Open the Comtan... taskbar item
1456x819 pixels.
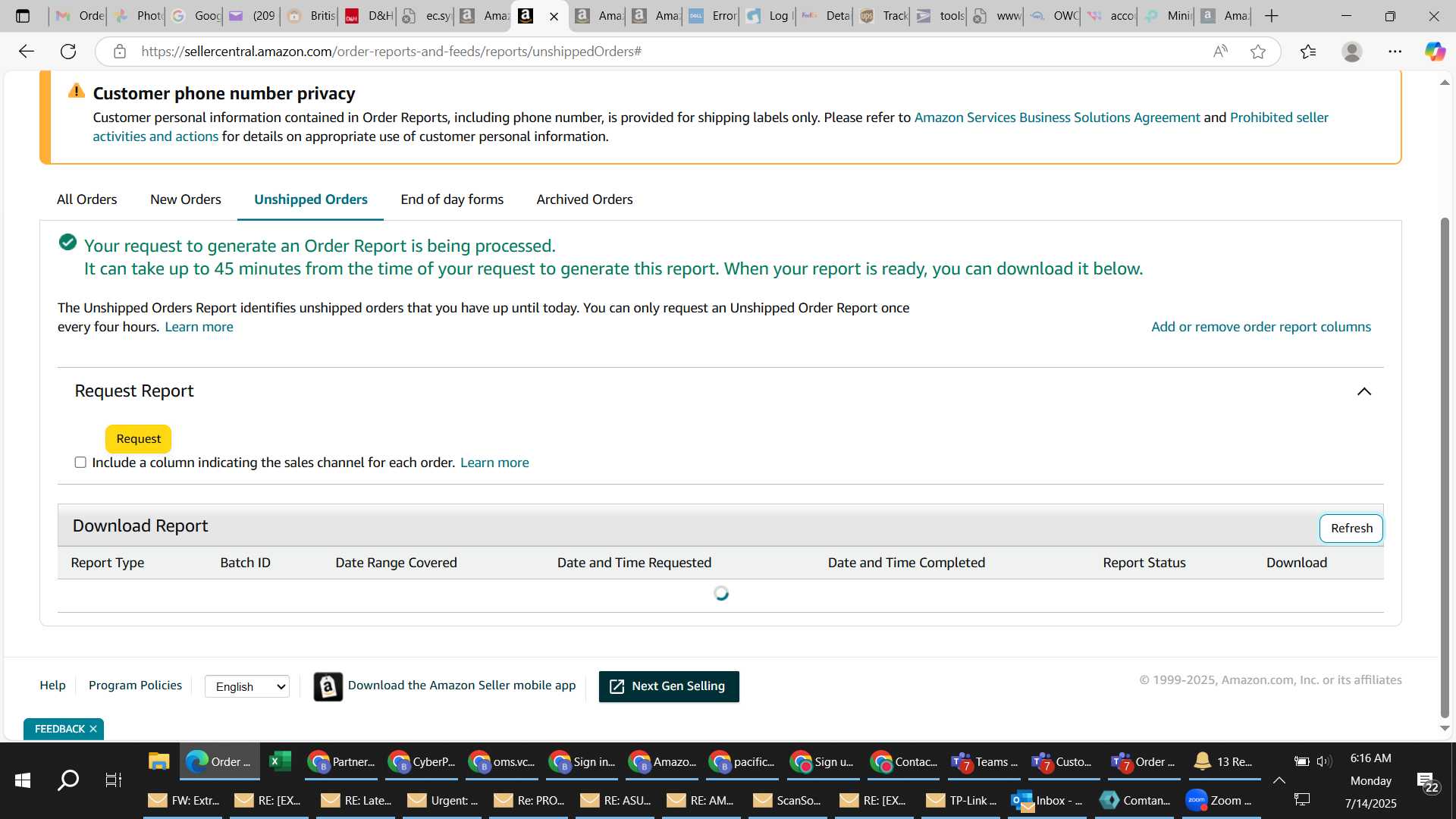point(1135,801)
